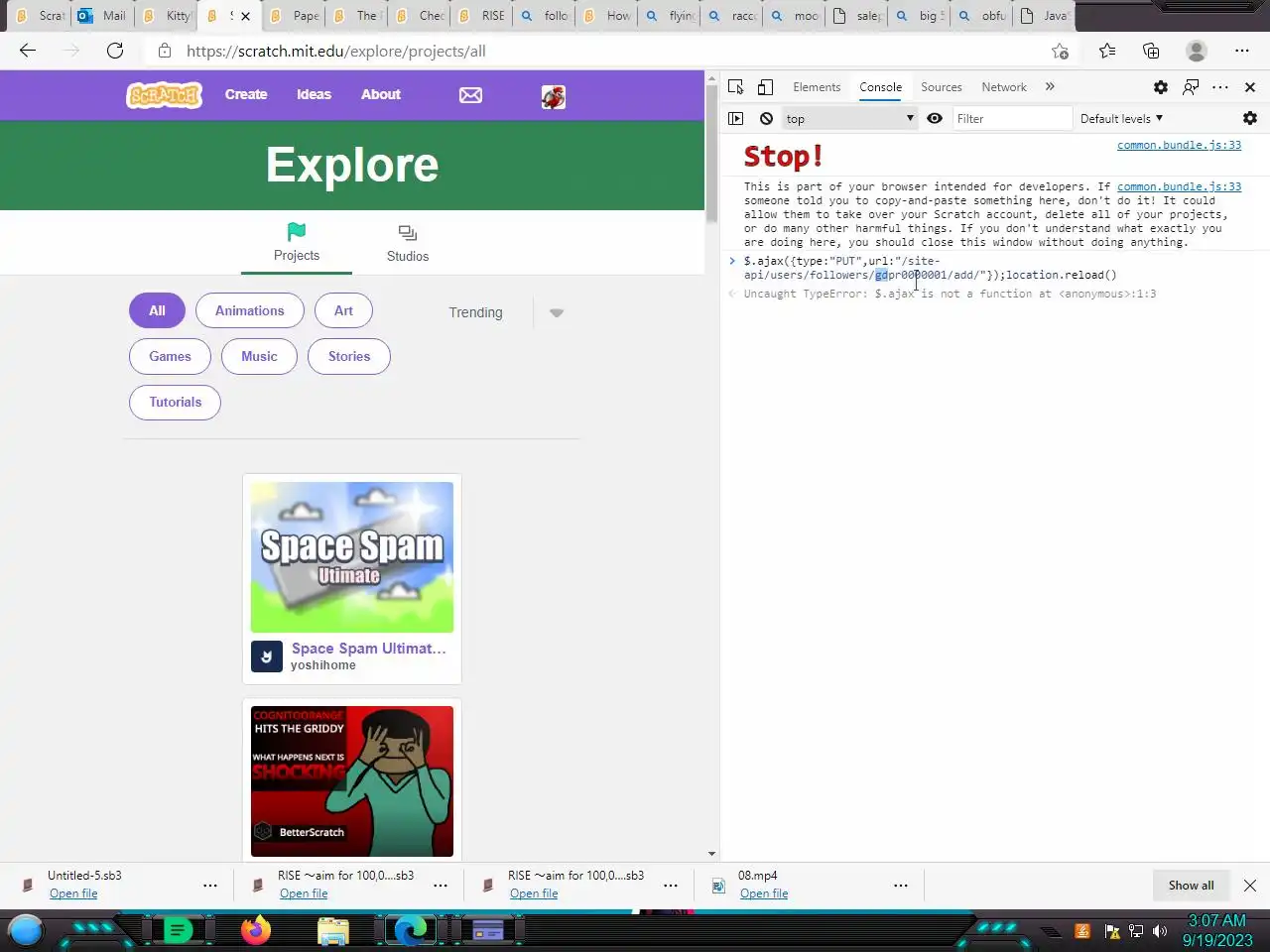Viewport: 1270px width, 952px height.
Task: Toggle the live expression eye icon
Action: point(935,118)
